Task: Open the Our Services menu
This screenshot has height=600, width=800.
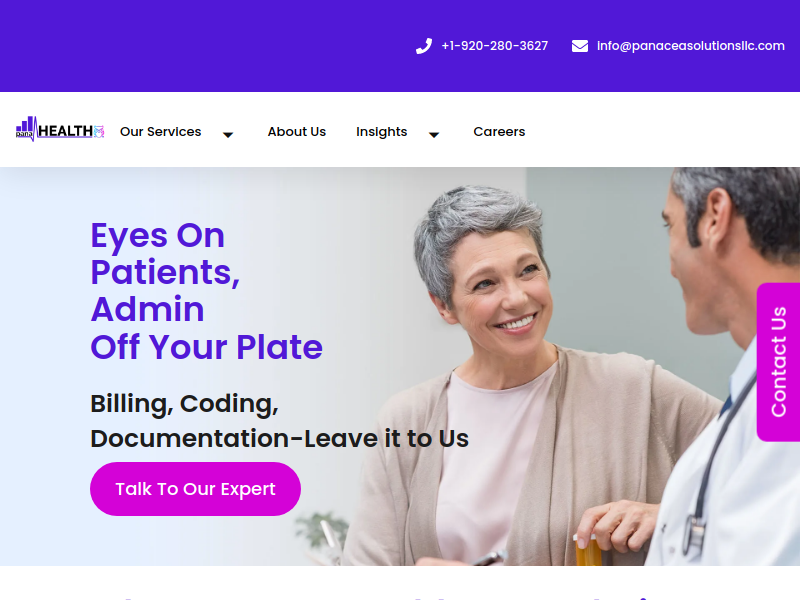Action: [x=160, y=132]
